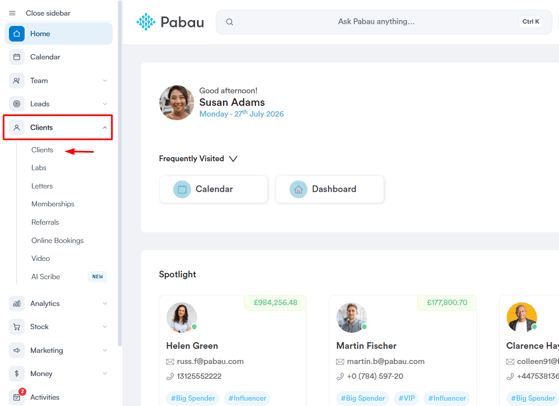Click Martin Fischer's avatar photo

pos(352,318)
